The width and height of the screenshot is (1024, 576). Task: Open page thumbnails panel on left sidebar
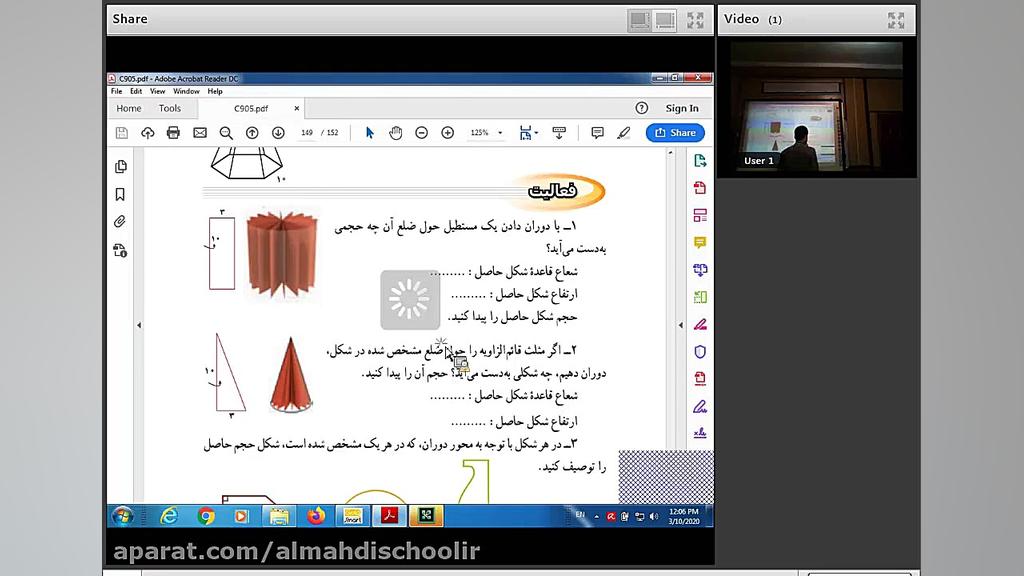pos(121,168)
